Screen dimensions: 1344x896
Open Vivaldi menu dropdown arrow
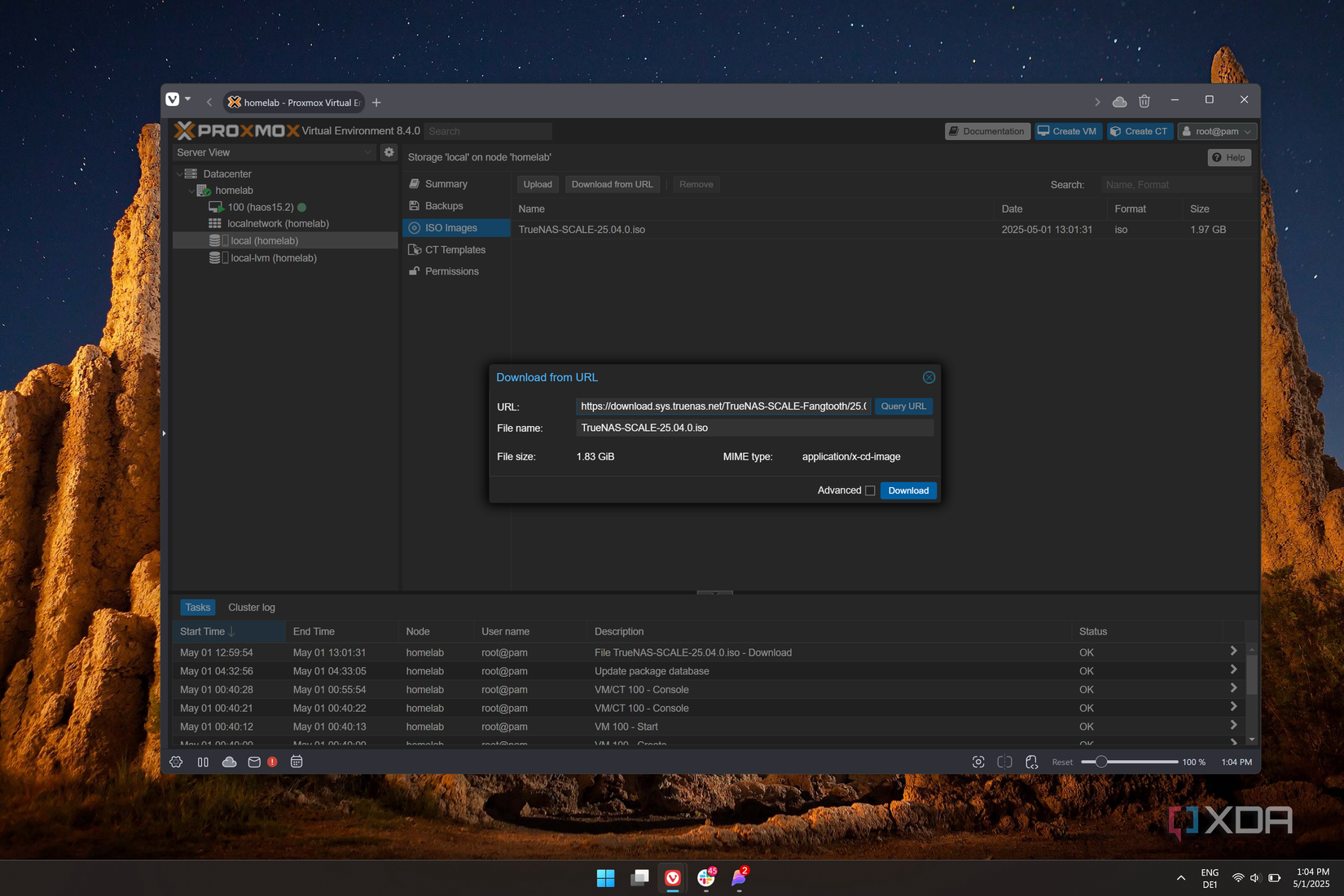coord(188,99)
